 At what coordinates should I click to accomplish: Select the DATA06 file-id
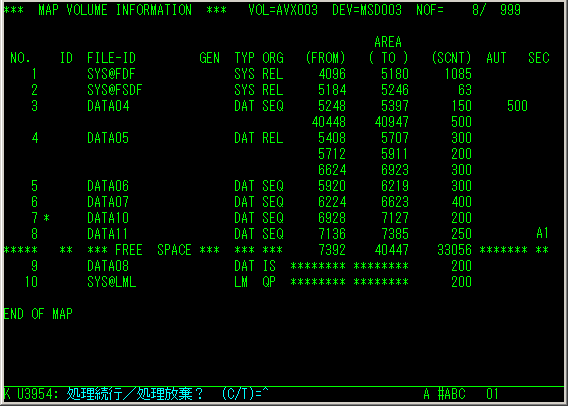(108, 186)
